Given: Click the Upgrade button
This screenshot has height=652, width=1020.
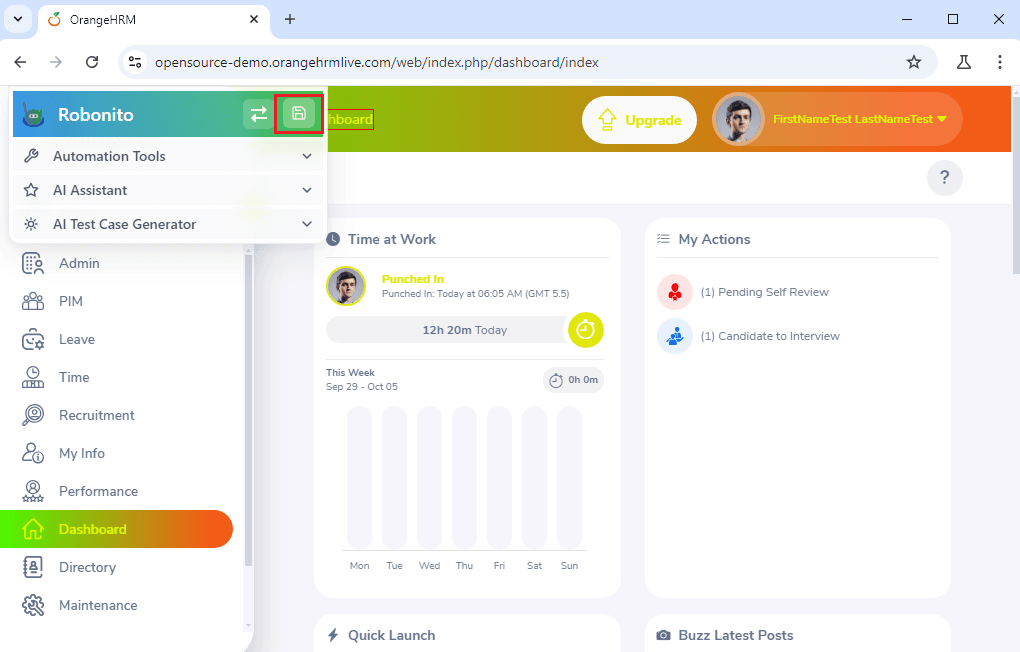Looking at the screenshot, I should [x=639, y=120].
